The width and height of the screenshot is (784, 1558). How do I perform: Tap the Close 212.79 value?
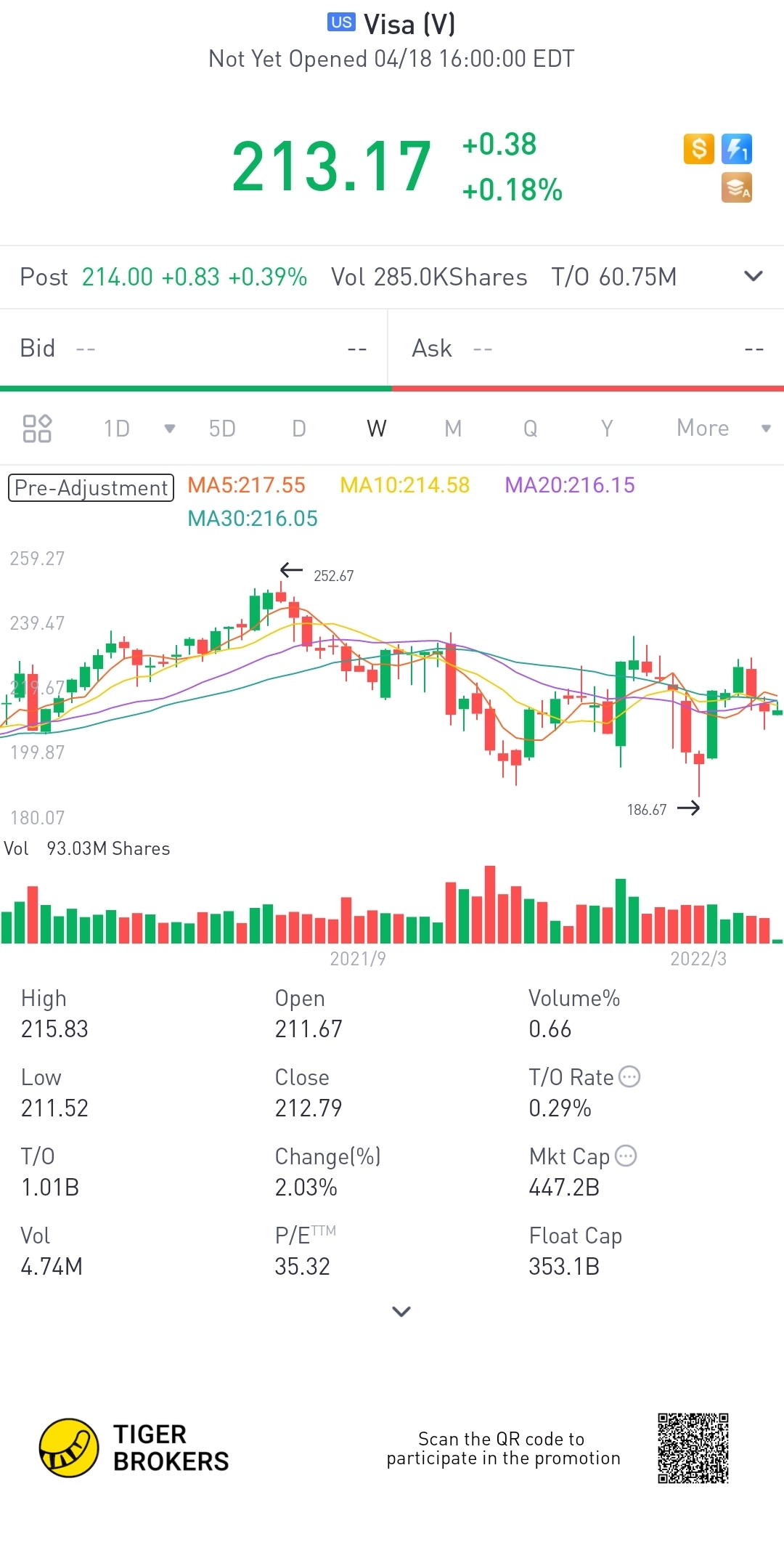click(x=309, y=1108)
